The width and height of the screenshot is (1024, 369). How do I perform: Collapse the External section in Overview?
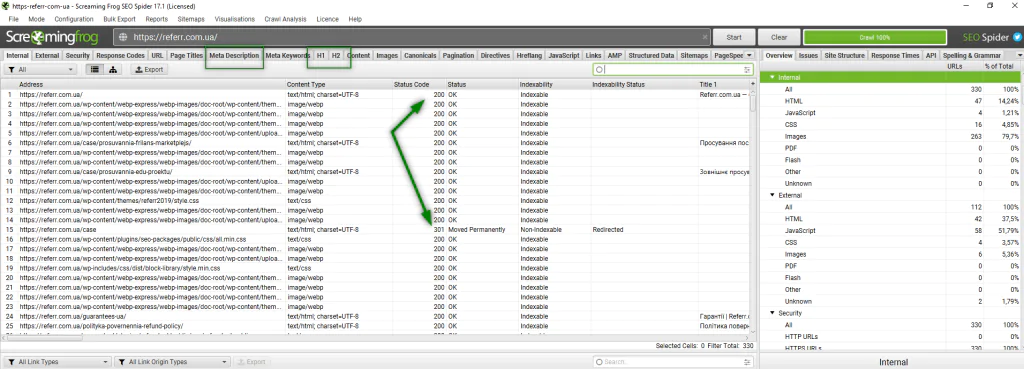click(x=772, y=195)
